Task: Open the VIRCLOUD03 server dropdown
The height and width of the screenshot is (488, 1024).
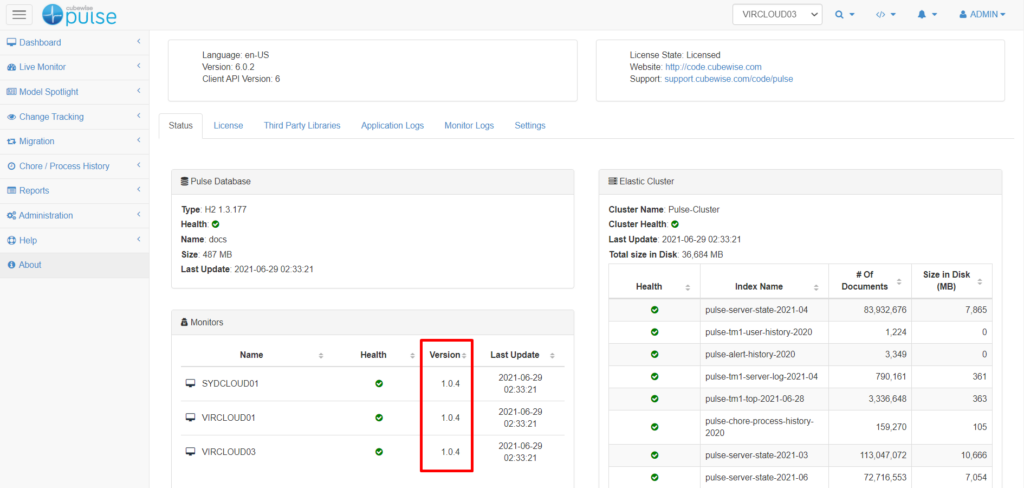Action: [776, 15]
